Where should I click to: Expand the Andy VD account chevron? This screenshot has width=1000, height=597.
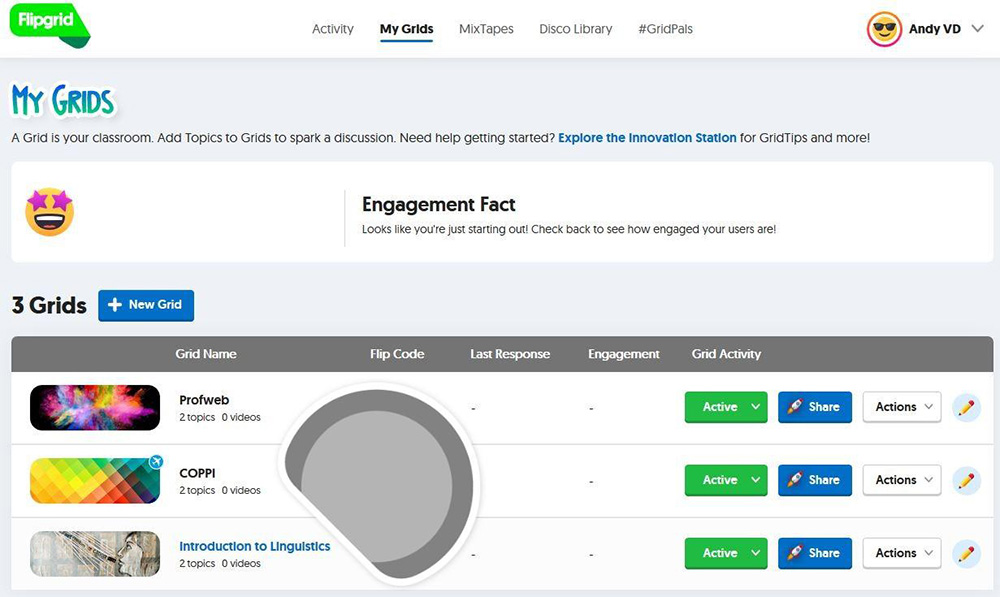(x=977, y=29)
